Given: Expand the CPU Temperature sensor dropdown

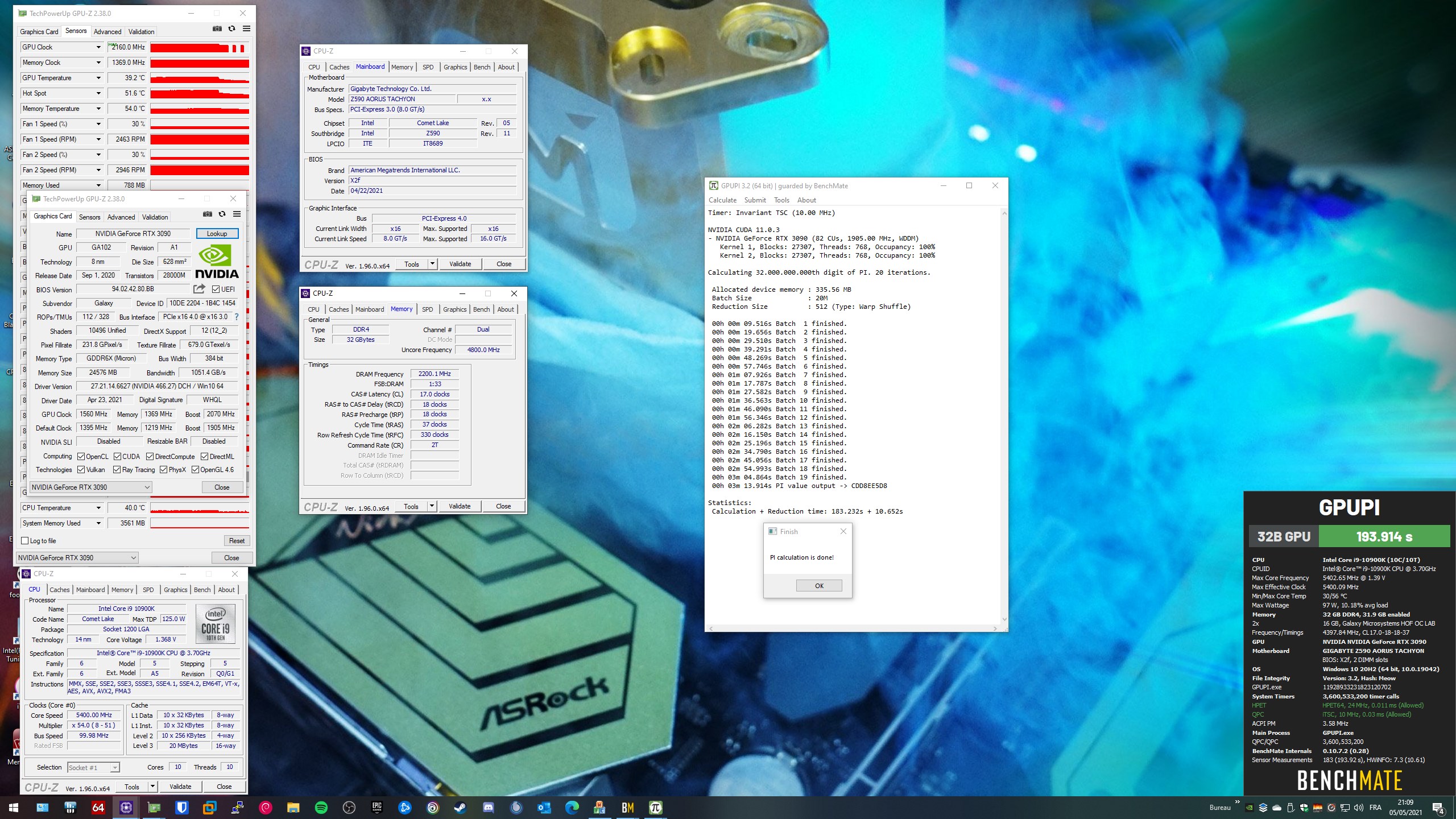Looking at the screenshot, I should coord(98,508).
